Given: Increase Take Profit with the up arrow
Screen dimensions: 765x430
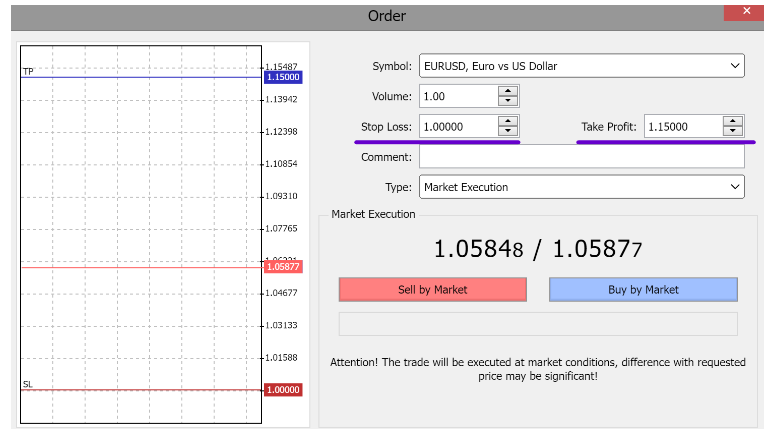Looking at the screenshot, I should coord(733,121).
